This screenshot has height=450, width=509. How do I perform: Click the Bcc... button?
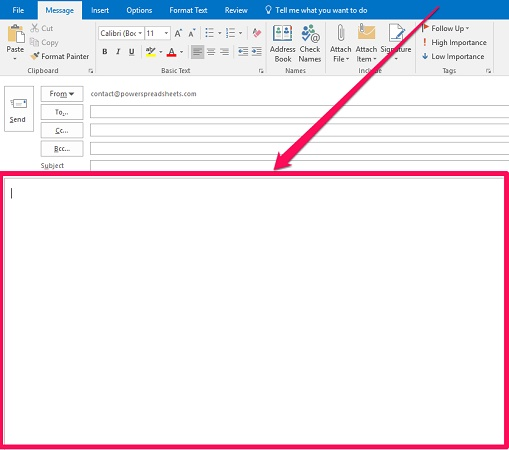tap(62, 149)
